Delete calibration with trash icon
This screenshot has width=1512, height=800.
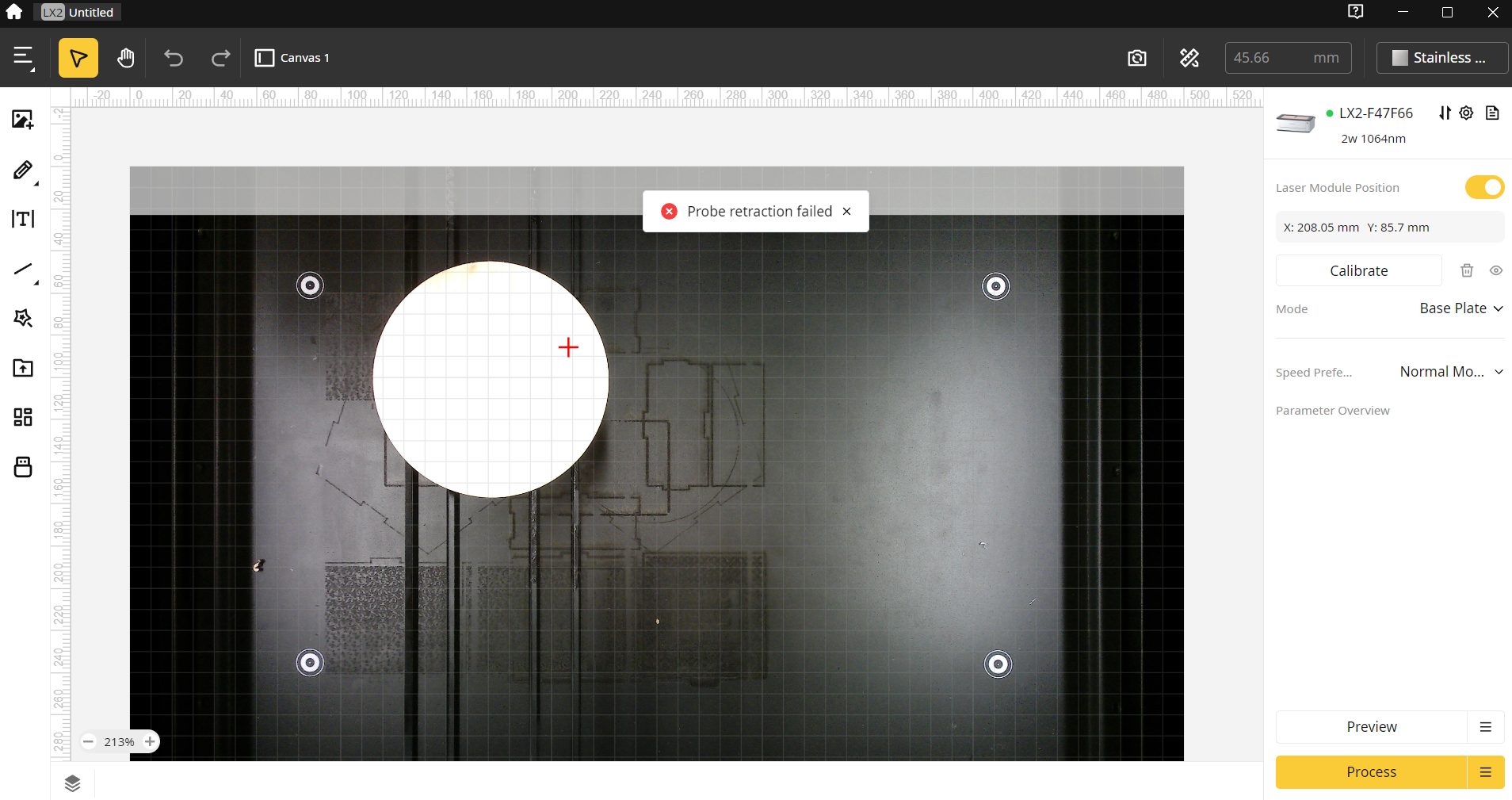coord(1467,270)
